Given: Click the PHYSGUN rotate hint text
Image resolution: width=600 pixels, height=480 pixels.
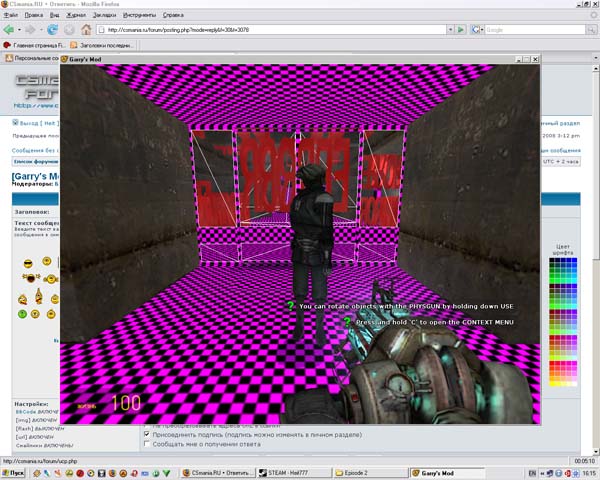Looking at the screenshot, I should coord(406,306).
